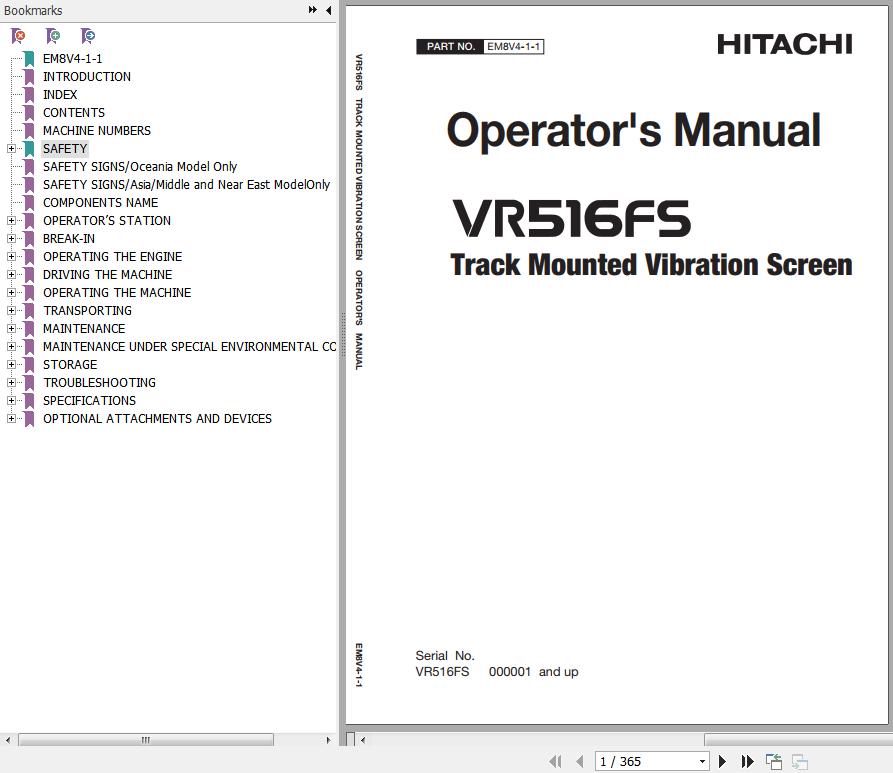Viewport: 893px width, 773px height.
Task: Expand the OPERATOR'S STATION bookmark node
Action: (11, 220)
